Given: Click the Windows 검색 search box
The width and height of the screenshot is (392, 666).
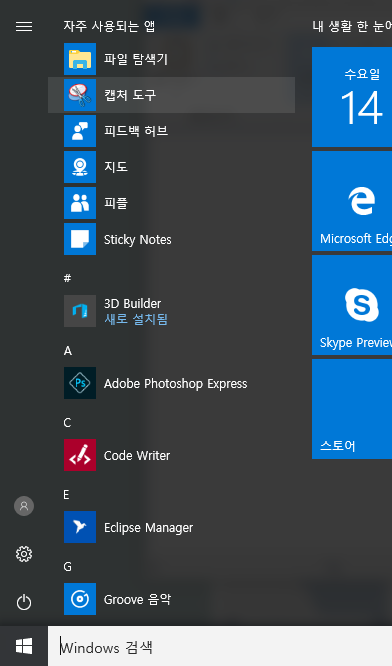Looking at the screenshot, I should pyautogui.click(x=220, y=647).
